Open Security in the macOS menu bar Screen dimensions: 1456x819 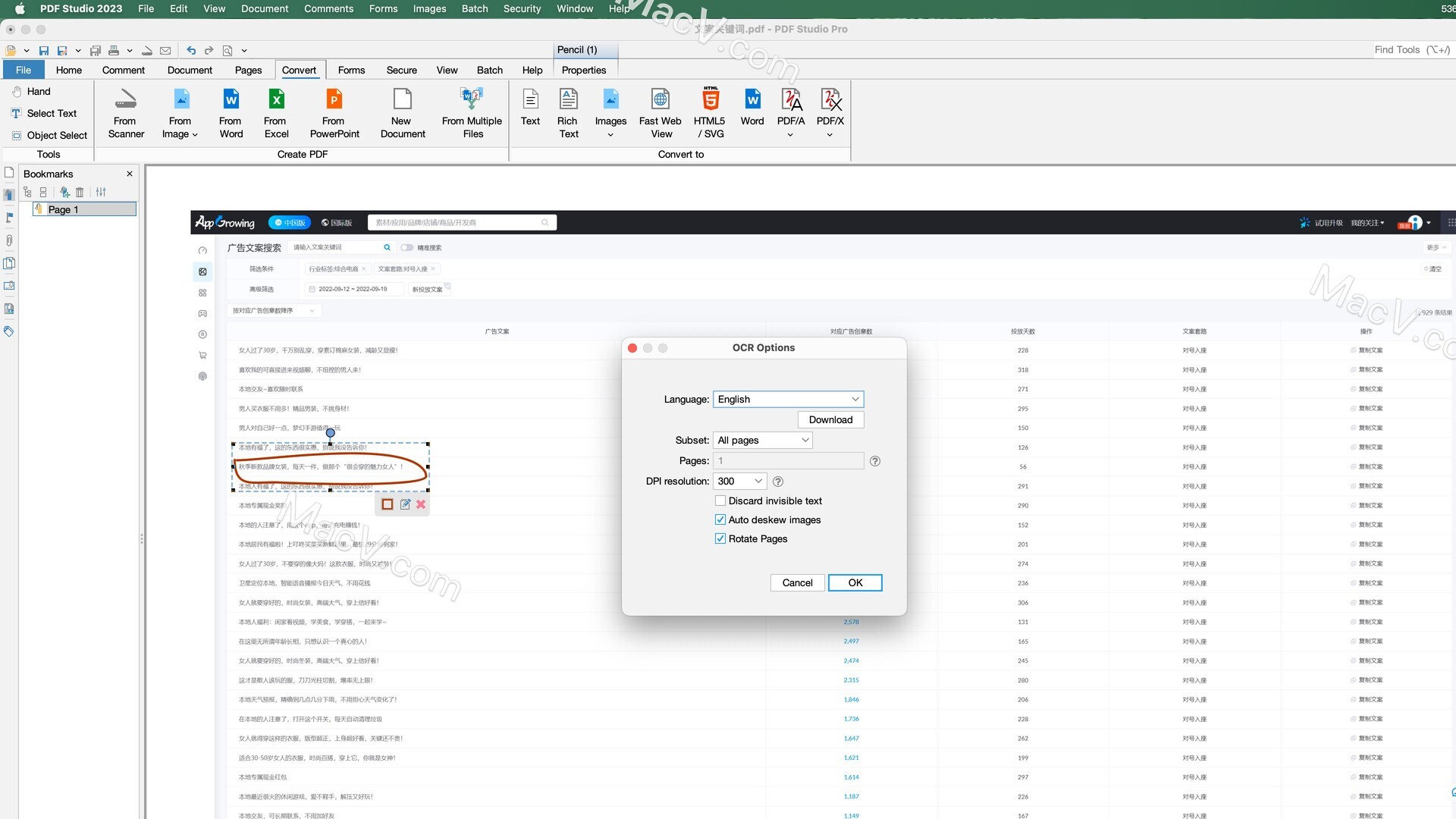(522, 8)
